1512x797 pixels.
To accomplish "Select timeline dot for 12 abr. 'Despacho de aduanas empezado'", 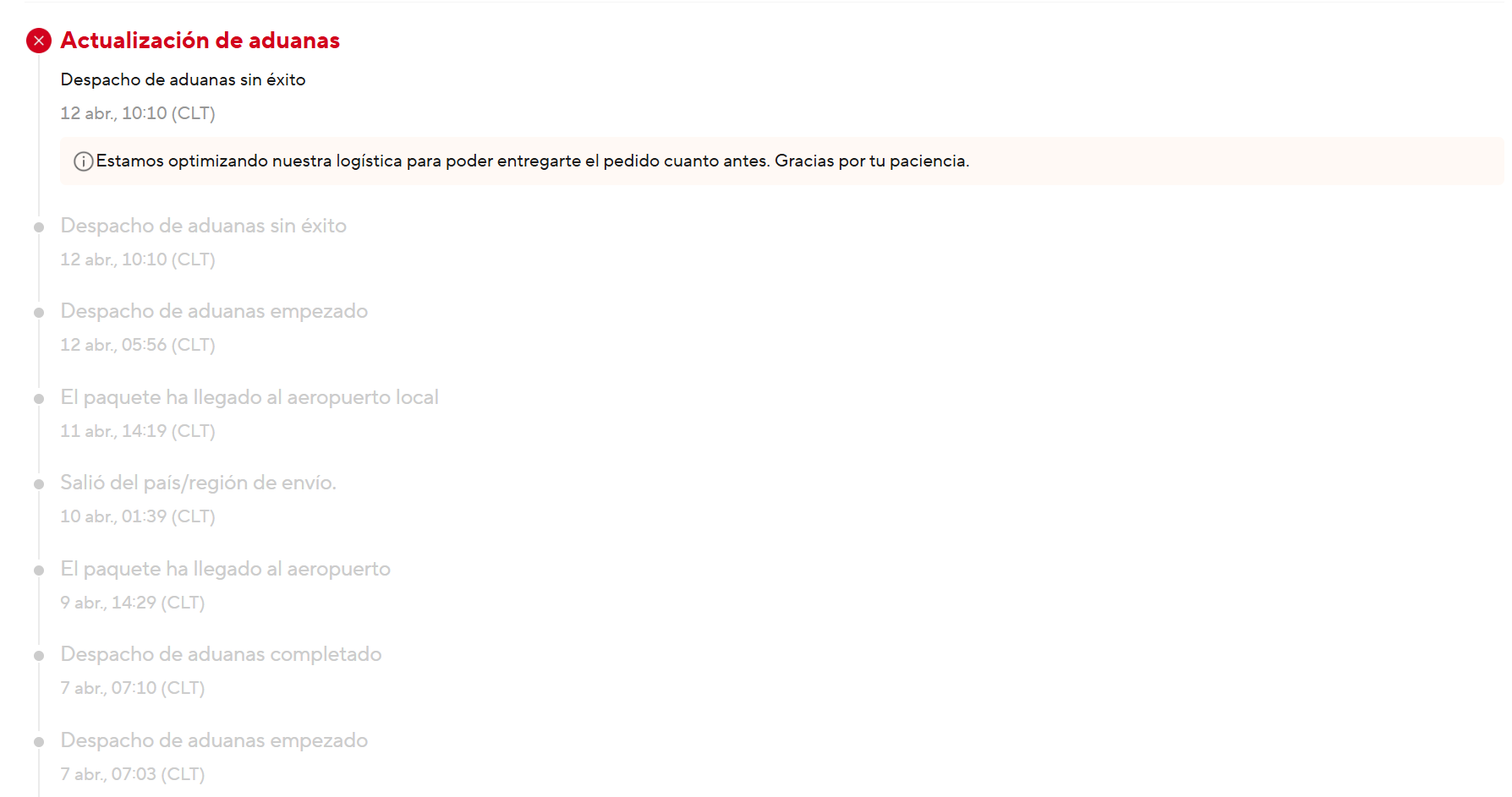I will tap(39, 313).
